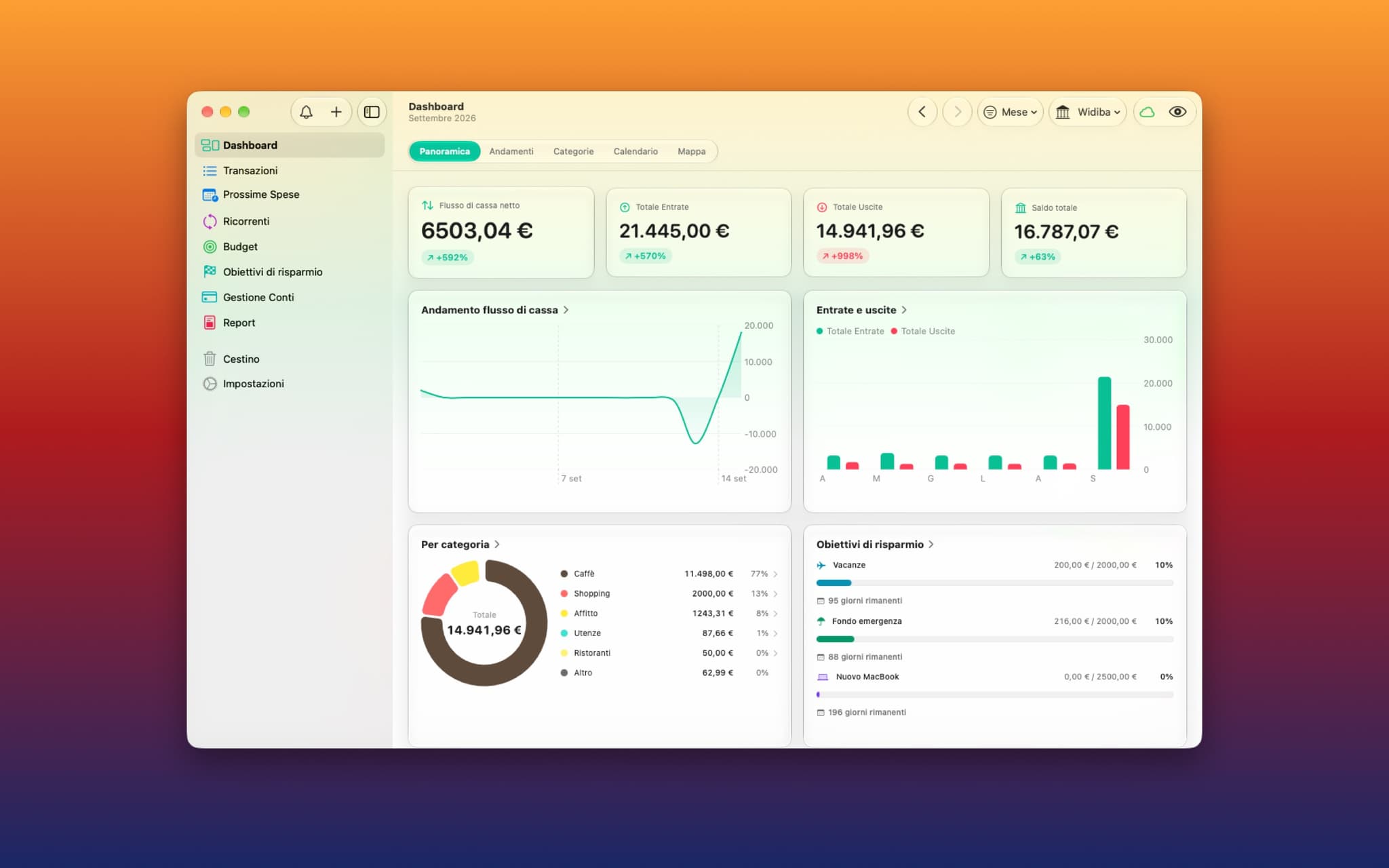1389x868 pixels.
Task: Open Cestino trash icon
Action: click(210, 359)
